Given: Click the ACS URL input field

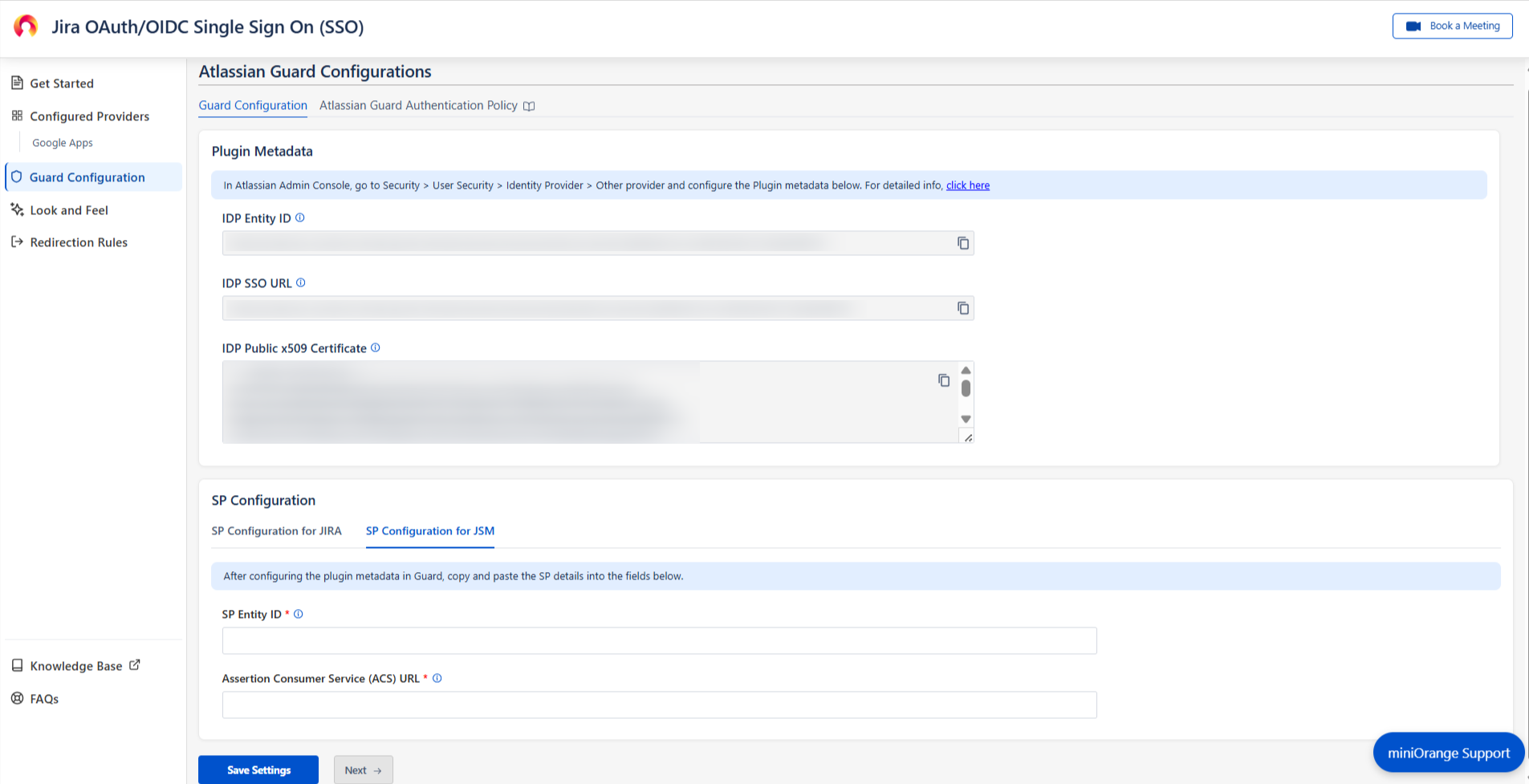Looking at the screenshot, I should (659, 705).
